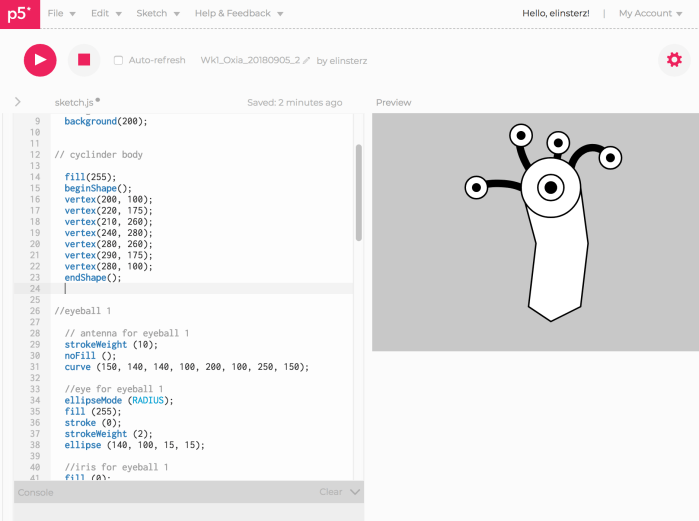Edit sketch name with the pencil icon
The height and width of the screenshot is (521, 699).
click(306, 61)
